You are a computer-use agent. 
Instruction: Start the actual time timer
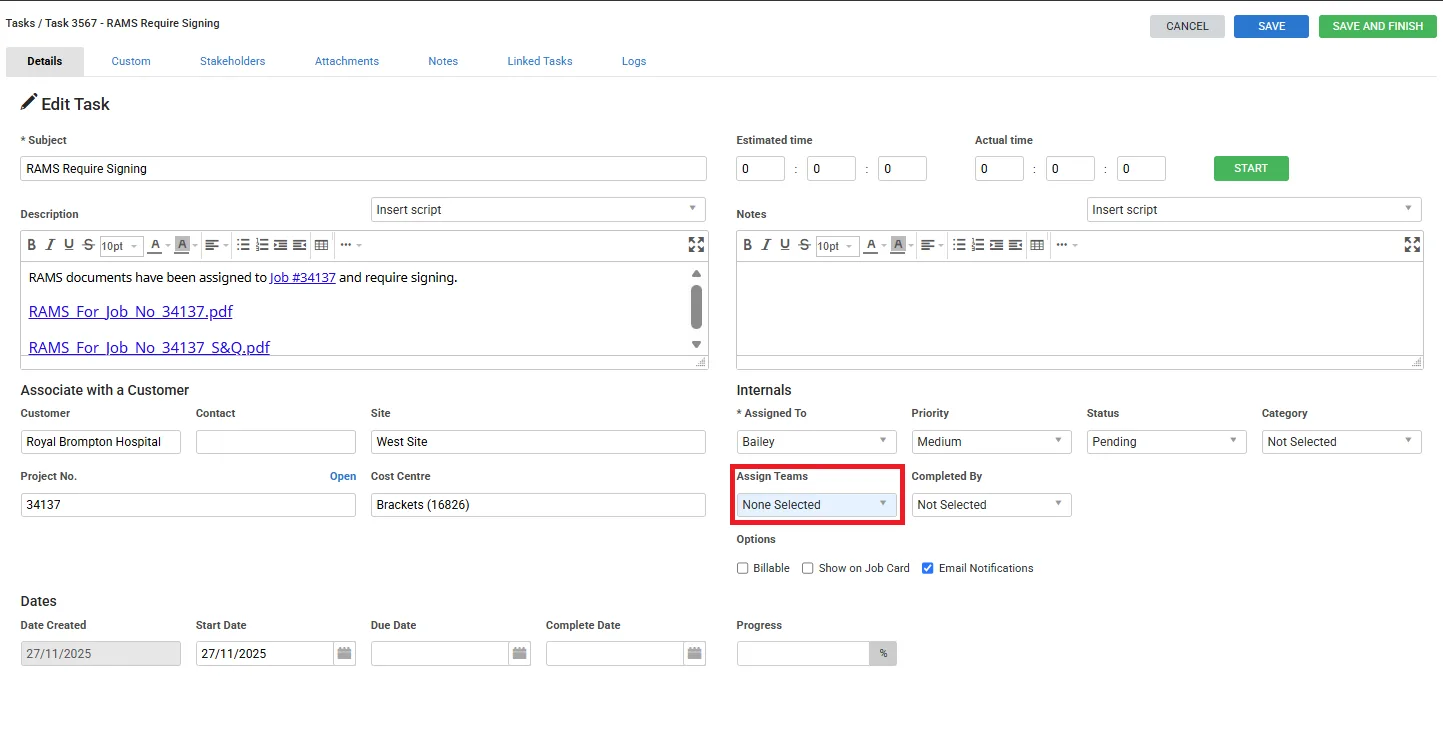(1251, 168)
